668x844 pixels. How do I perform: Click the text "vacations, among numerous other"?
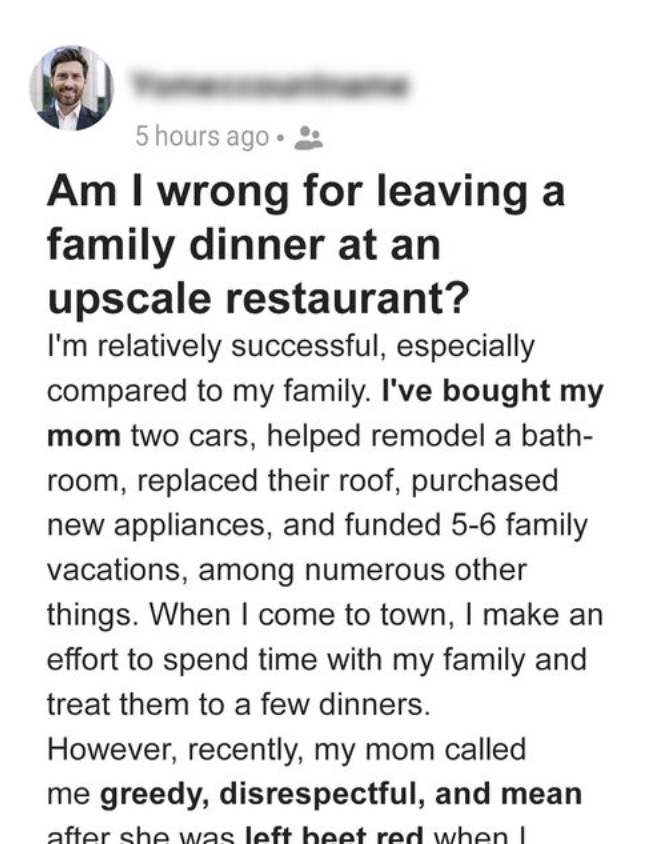(x=286, y=570)
